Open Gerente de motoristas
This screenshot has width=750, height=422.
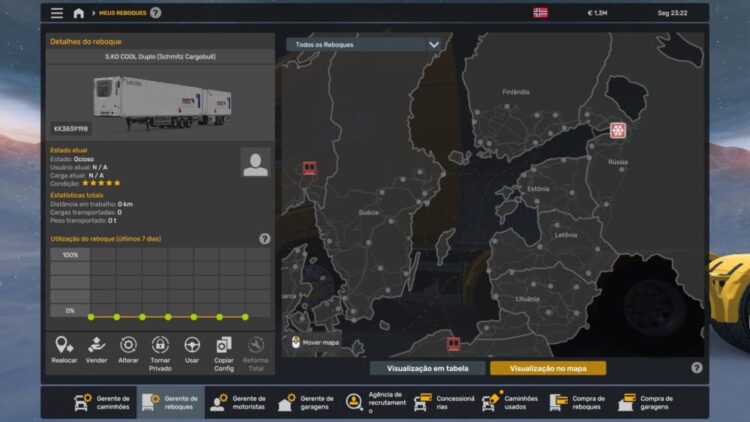[238, 402]
